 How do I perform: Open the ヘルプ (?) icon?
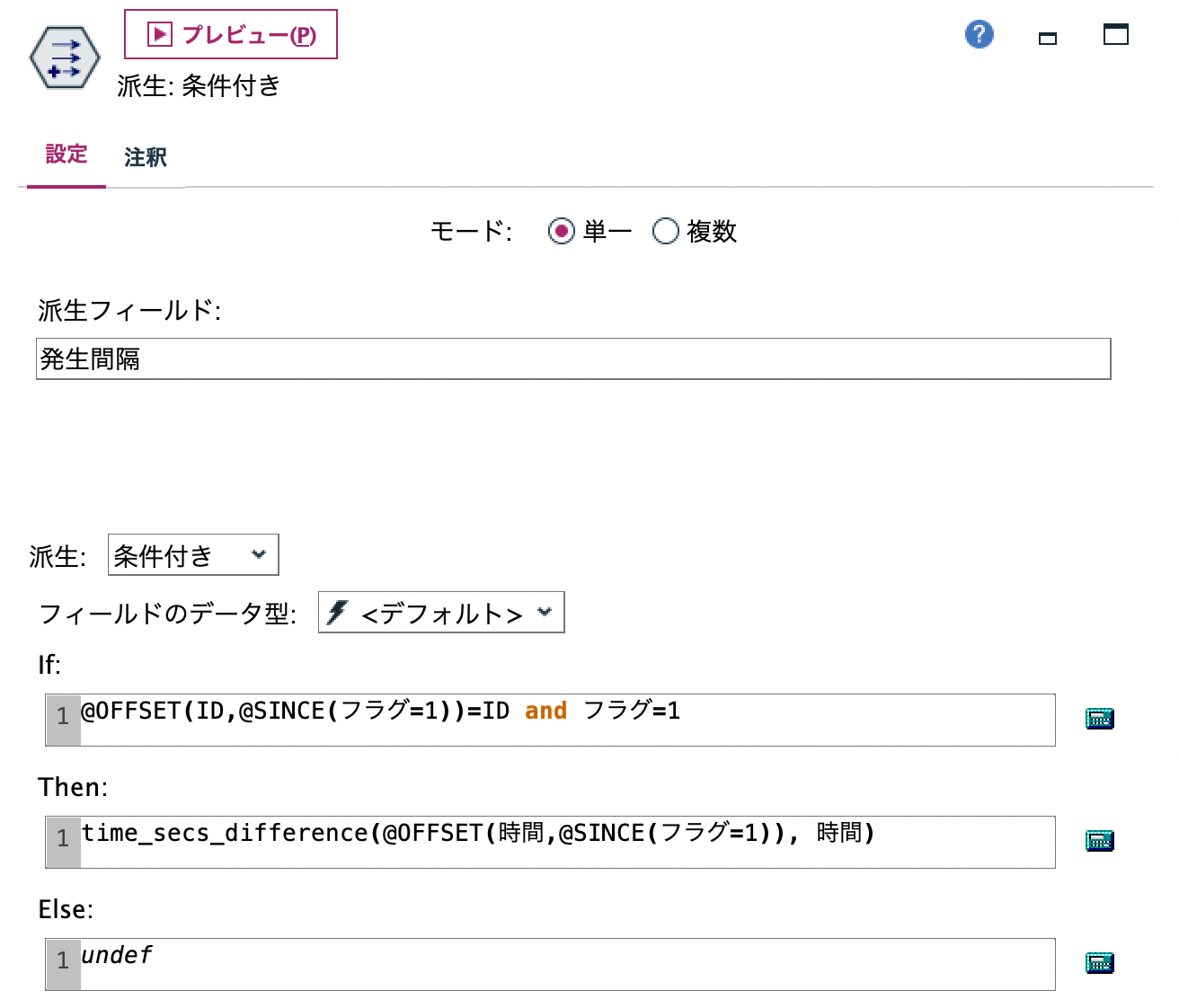[x=979, y=34]
